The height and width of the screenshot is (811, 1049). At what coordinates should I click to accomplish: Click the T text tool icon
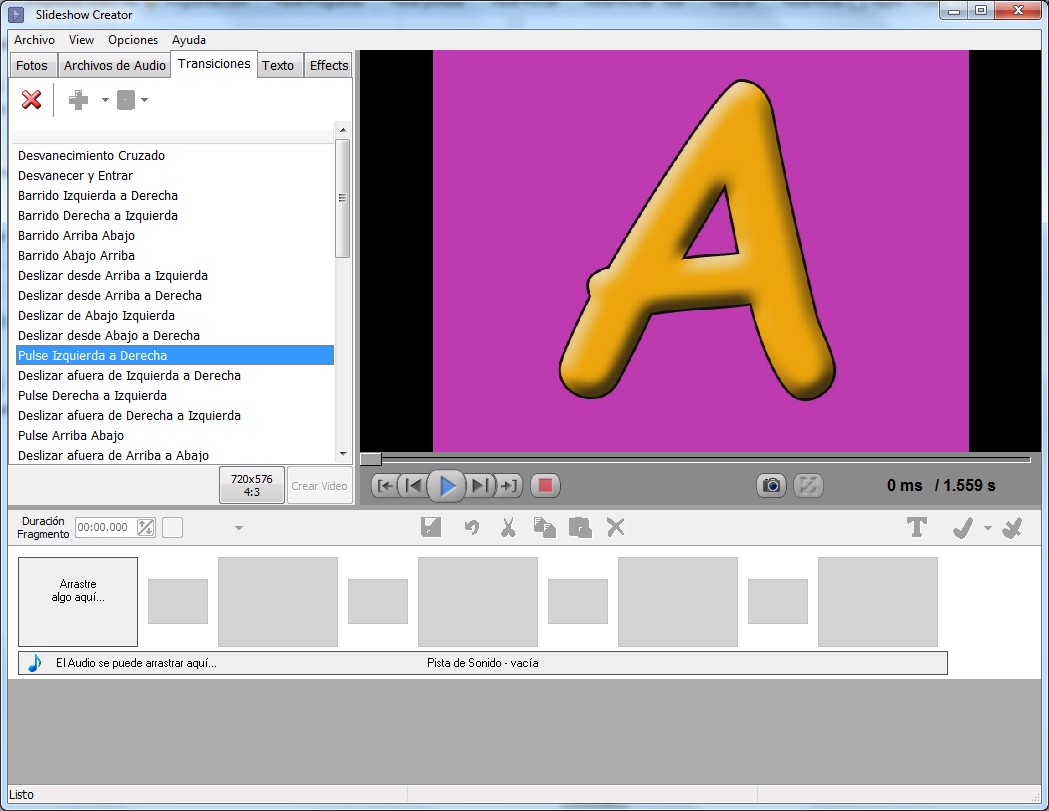917,527
